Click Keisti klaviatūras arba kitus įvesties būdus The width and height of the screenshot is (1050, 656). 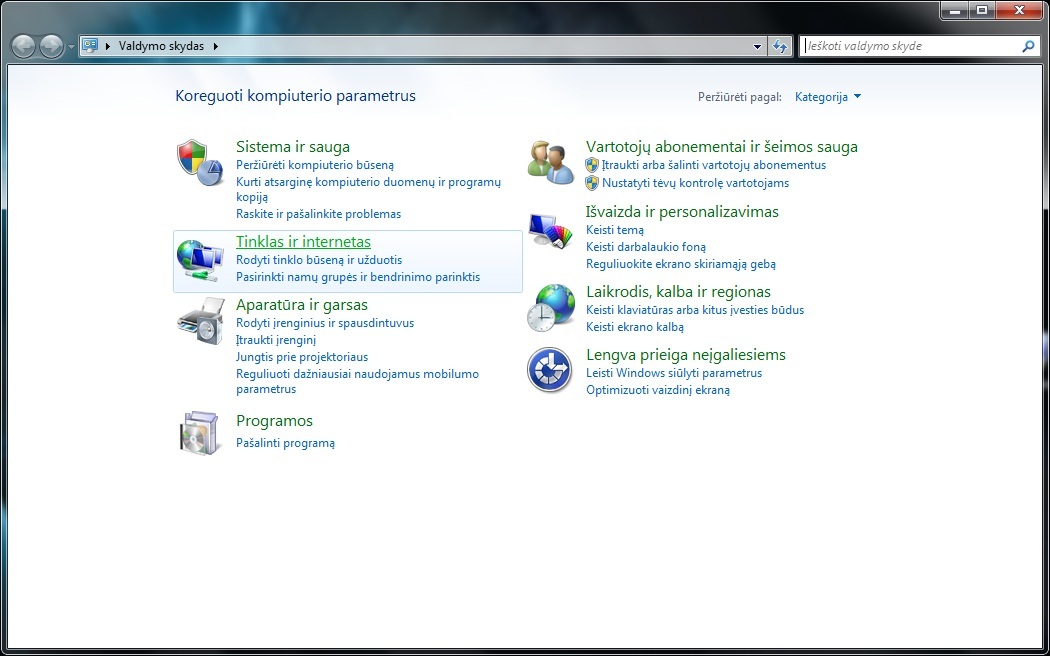coord(695,310)
